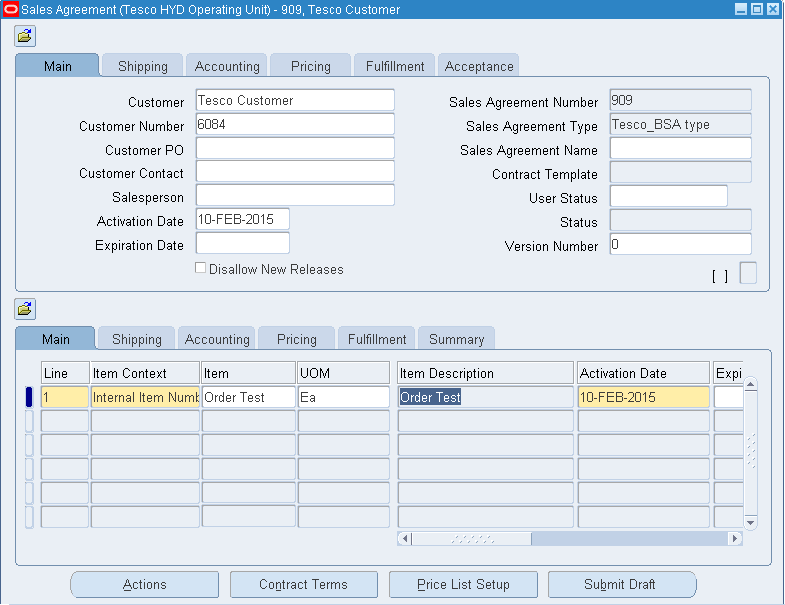Click the Expiration Date field
The width and height of the screenshot is (785, 605).
click(242, 243)
